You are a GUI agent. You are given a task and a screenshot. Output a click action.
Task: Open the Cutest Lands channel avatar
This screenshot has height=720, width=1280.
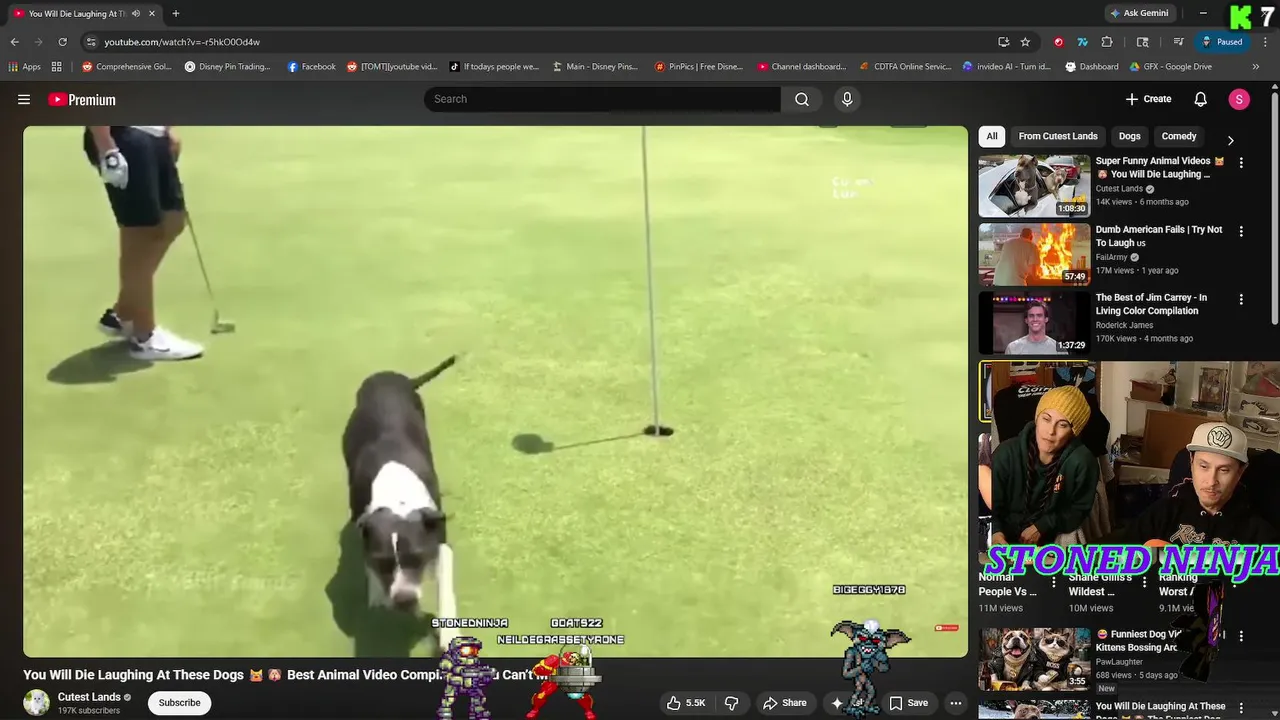(37, 703)
